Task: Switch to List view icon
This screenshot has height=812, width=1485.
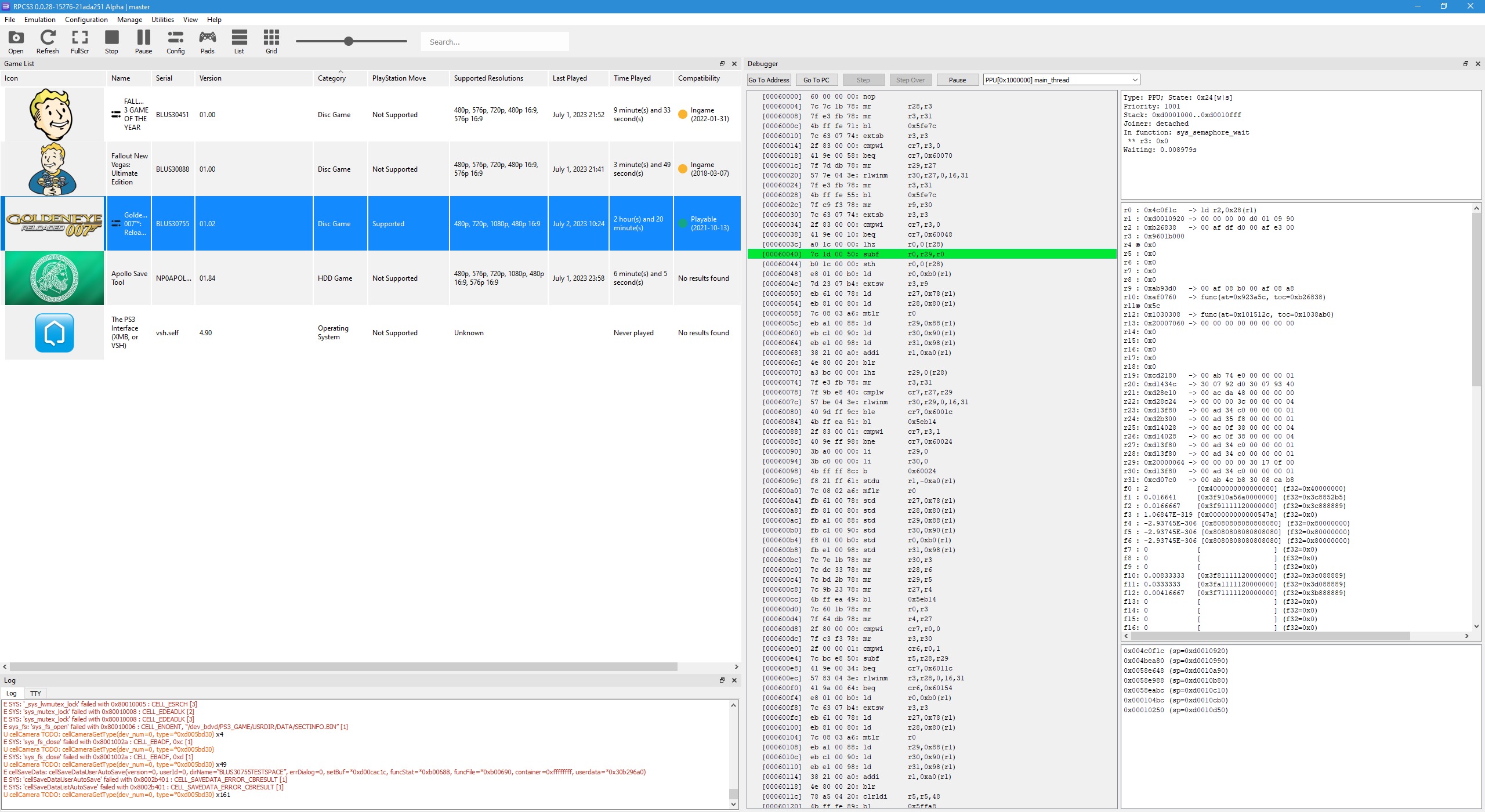Action: pos(239,41)
